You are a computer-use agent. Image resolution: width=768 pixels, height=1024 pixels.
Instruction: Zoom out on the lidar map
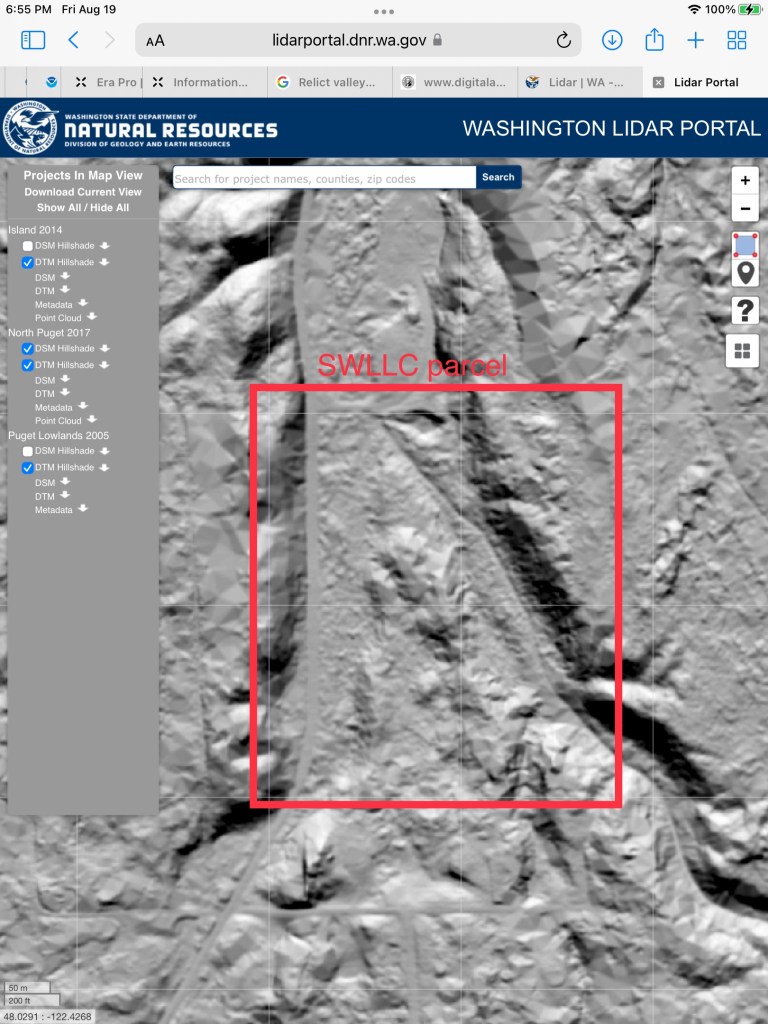pyautogui.click(x=745, y=209)
